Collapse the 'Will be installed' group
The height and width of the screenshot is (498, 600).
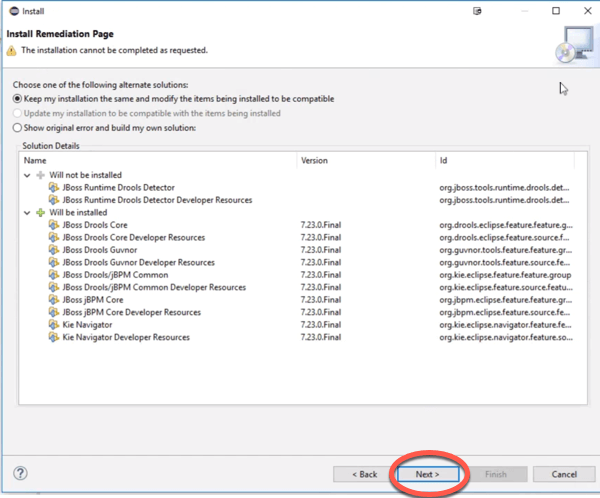click(27, 213)
